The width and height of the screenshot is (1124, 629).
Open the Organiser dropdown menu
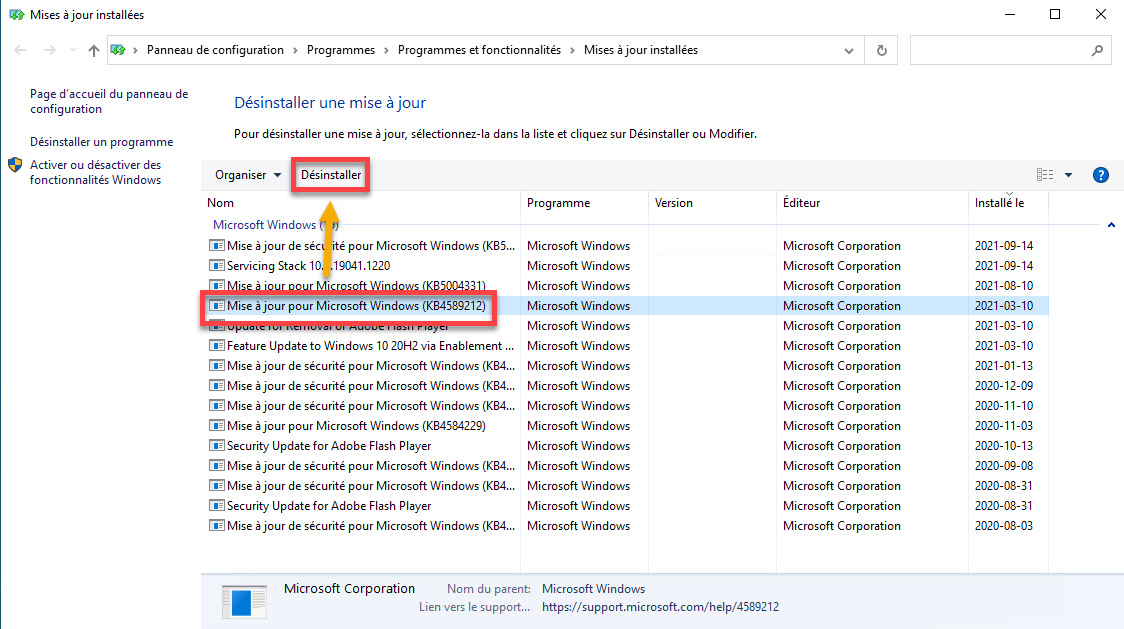tap(248, 175)
